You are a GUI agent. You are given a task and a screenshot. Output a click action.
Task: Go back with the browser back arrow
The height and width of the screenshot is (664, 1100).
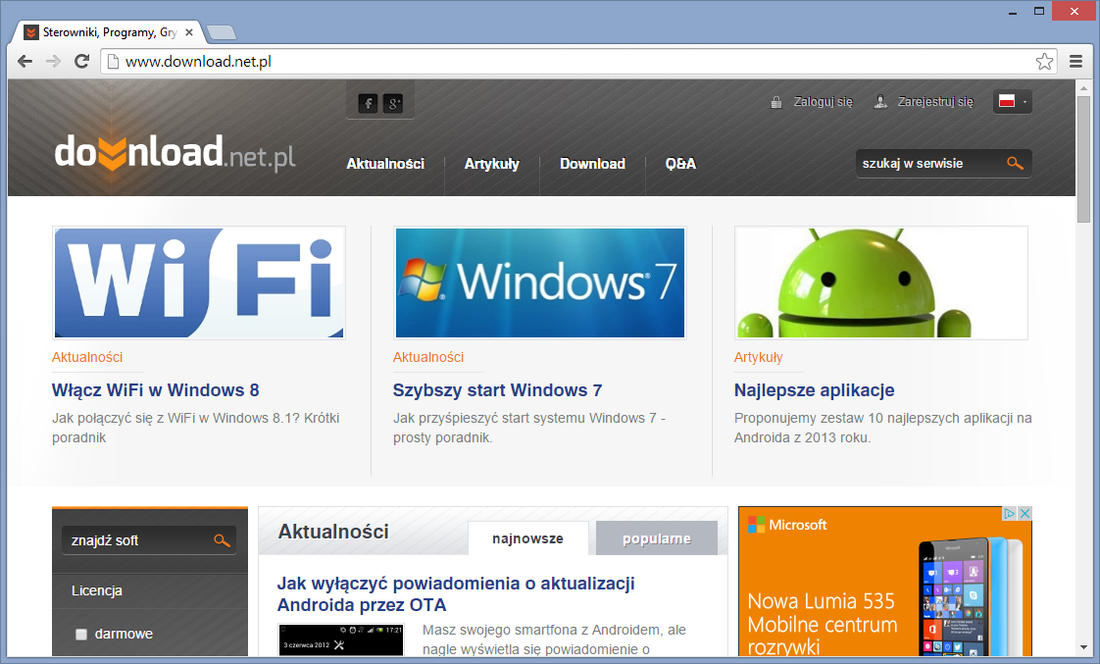pyautogui.click(x=25, y=62)
